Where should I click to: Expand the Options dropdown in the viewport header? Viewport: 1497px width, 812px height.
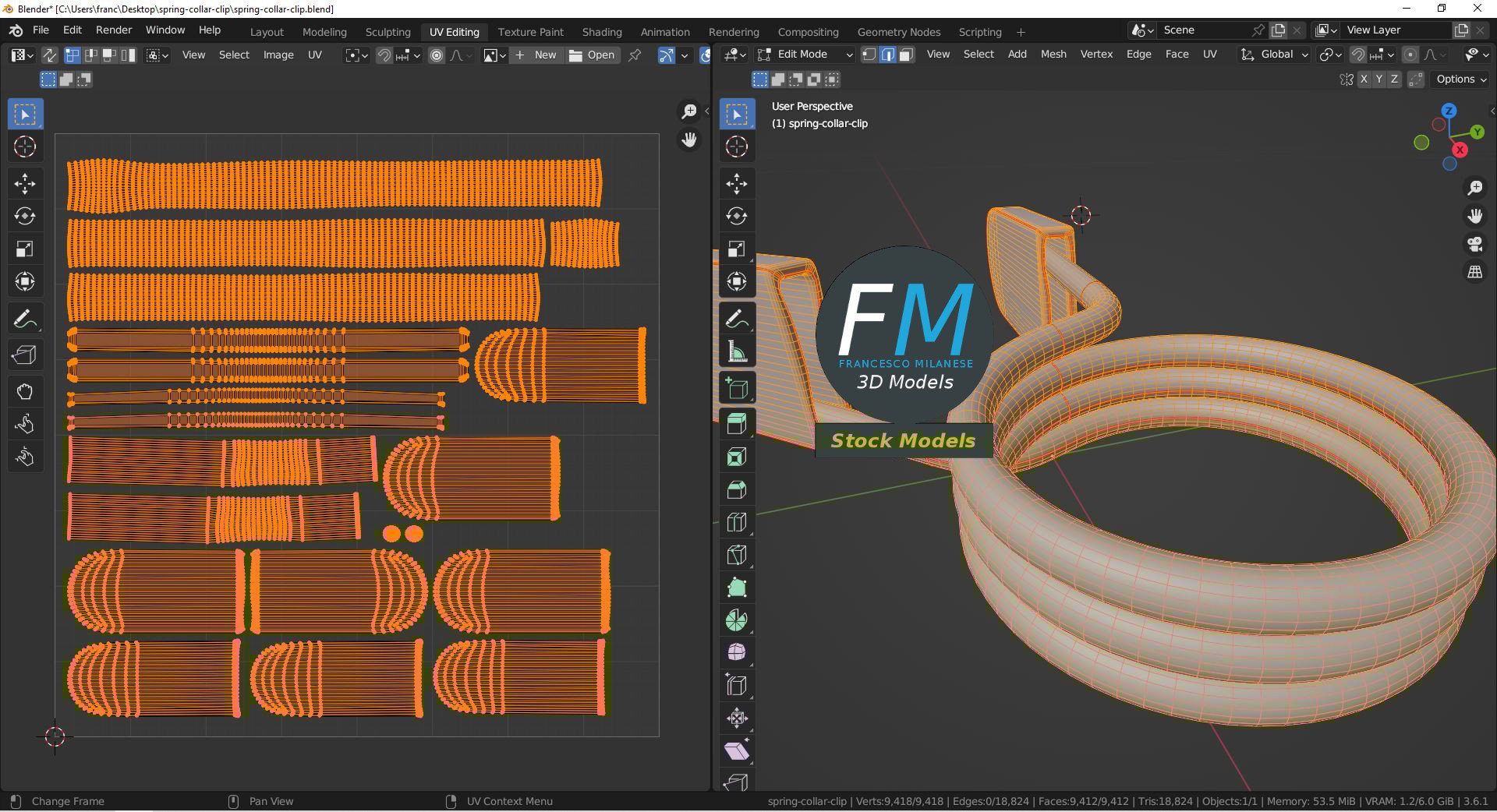[x=1460, y=79]
